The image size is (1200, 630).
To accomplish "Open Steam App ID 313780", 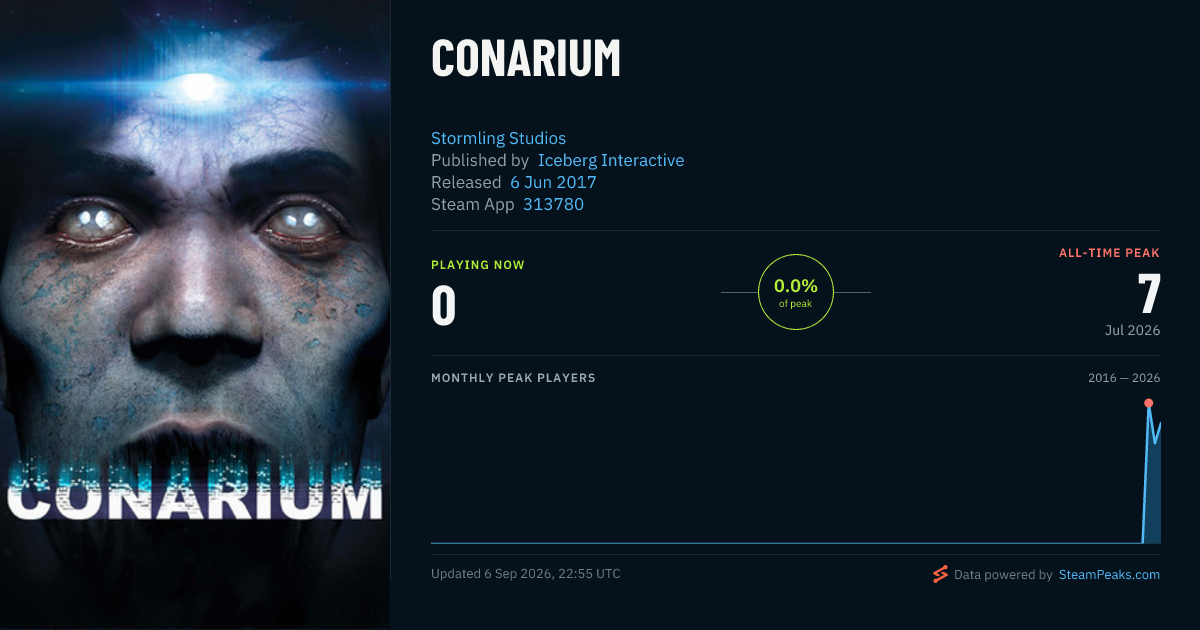I will point(553,204).
